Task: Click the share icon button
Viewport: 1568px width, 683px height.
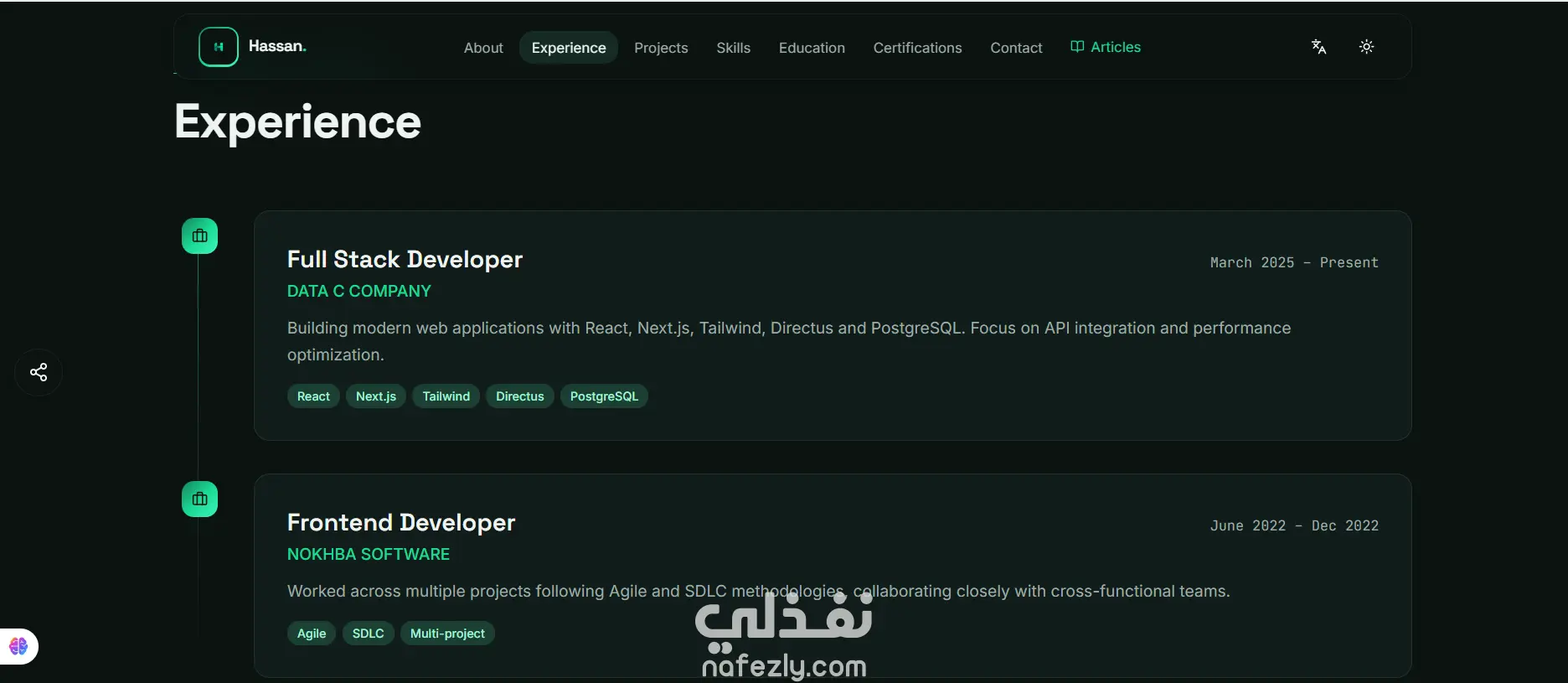Action: tap(39, 372)
